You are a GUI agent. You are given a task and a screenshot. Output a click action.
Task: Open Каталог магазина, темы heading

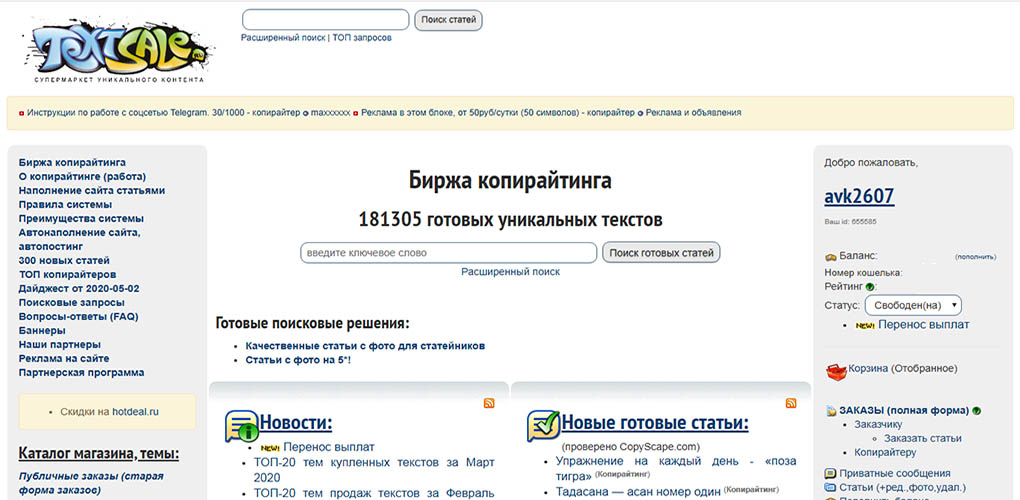click(99, 453)
